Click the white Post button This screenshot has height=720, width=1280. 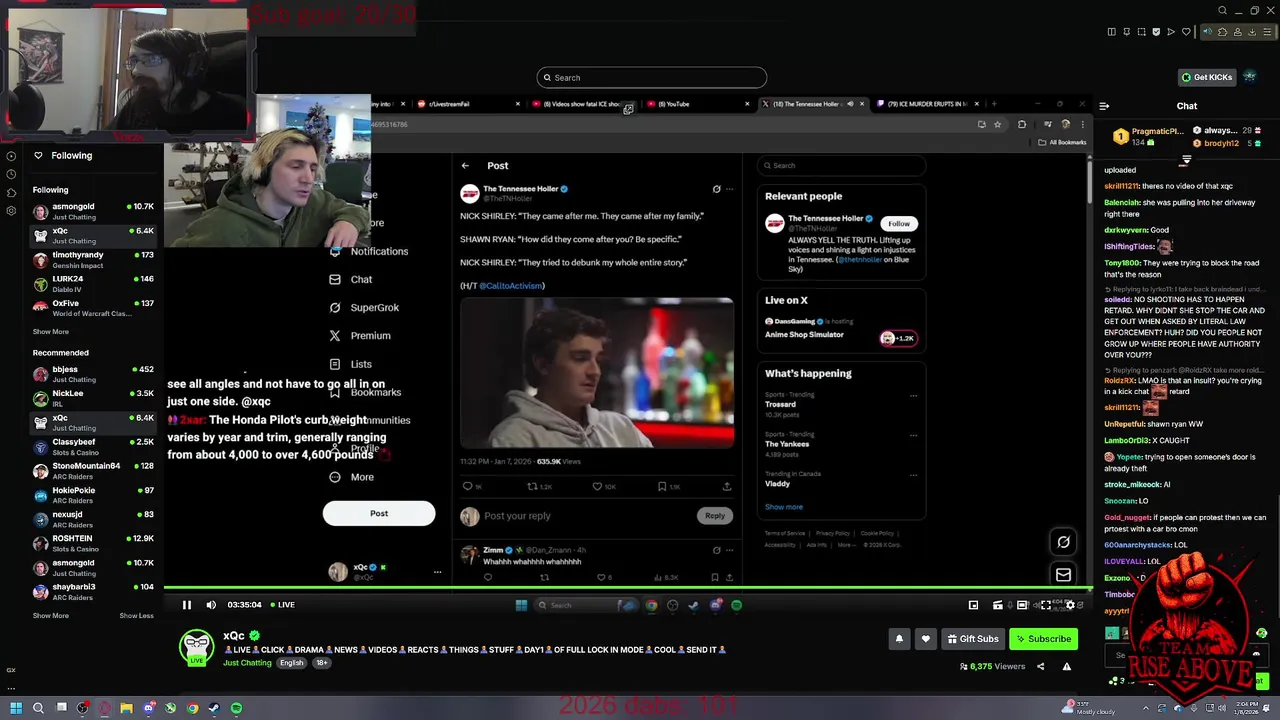[x=379, y=514]
